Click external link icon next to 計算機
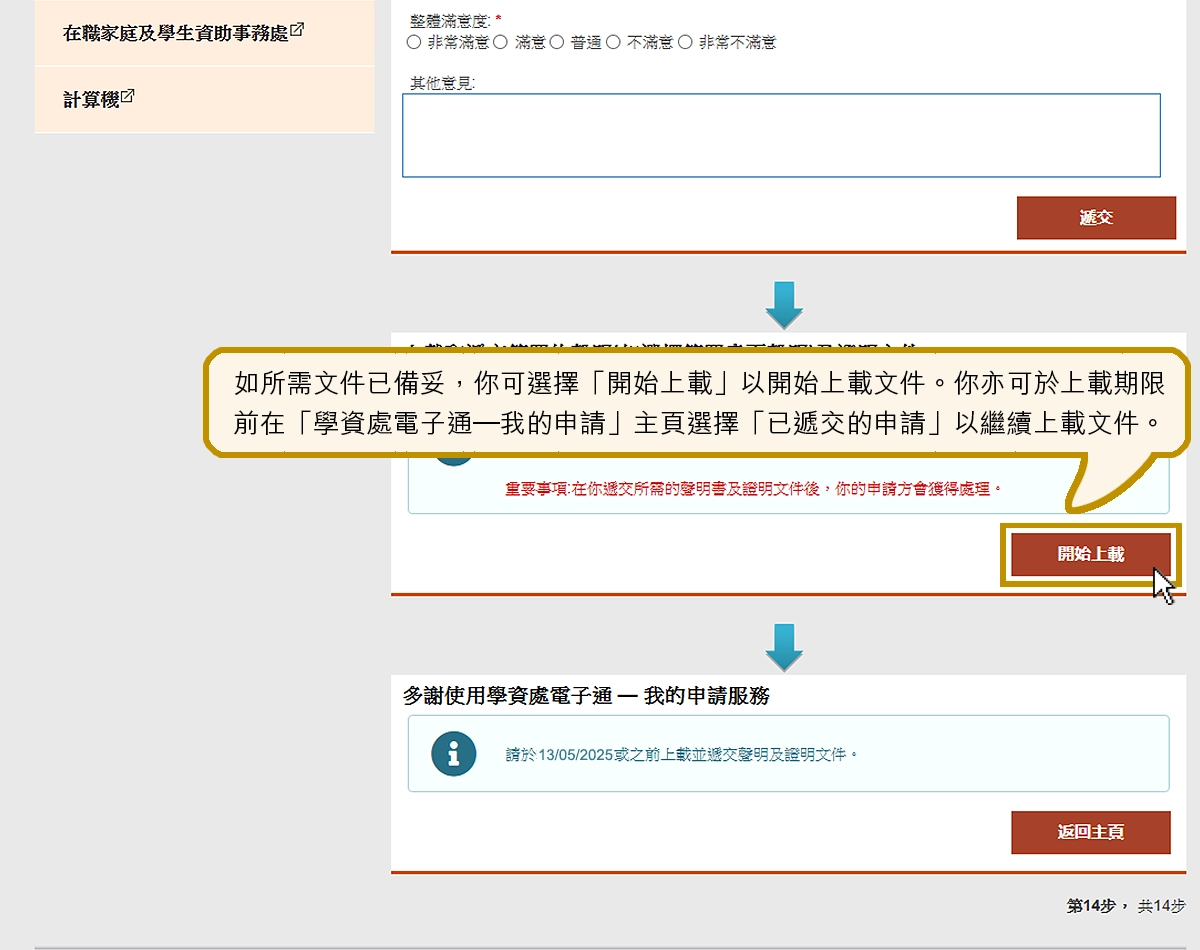1200x950 pixels. [128, 97]
